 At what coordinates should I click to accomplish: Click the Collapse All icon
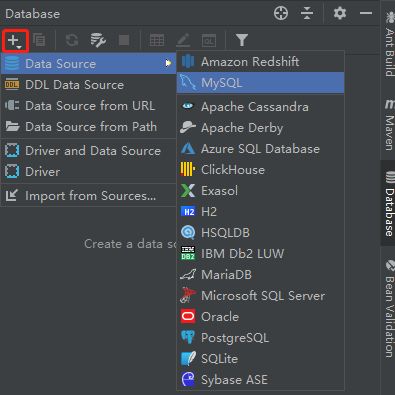pyautogui.click(x=307, y=13)
